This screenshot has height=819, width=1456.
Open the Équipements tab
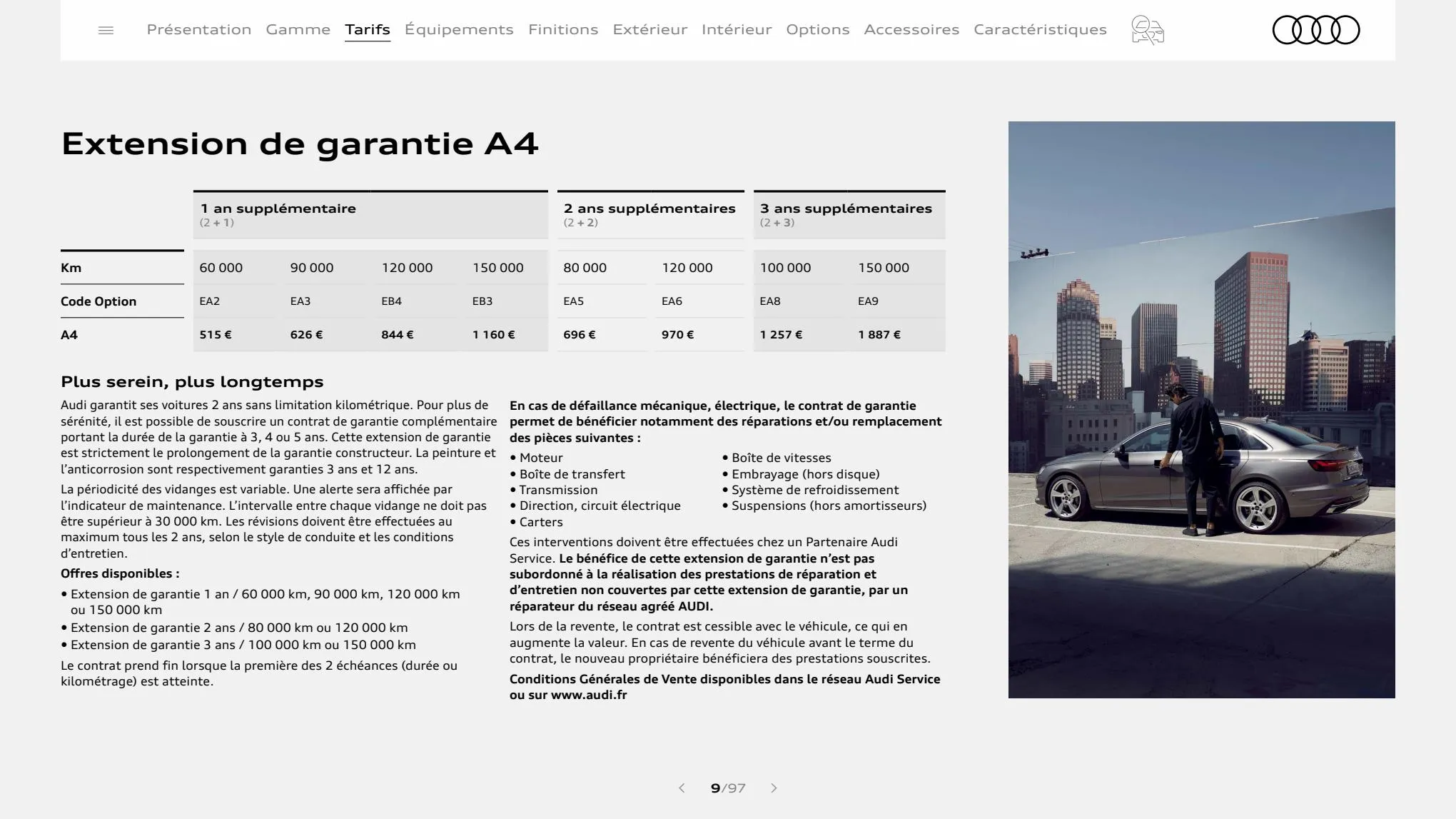pyautogui.click(x=459, y=29)
